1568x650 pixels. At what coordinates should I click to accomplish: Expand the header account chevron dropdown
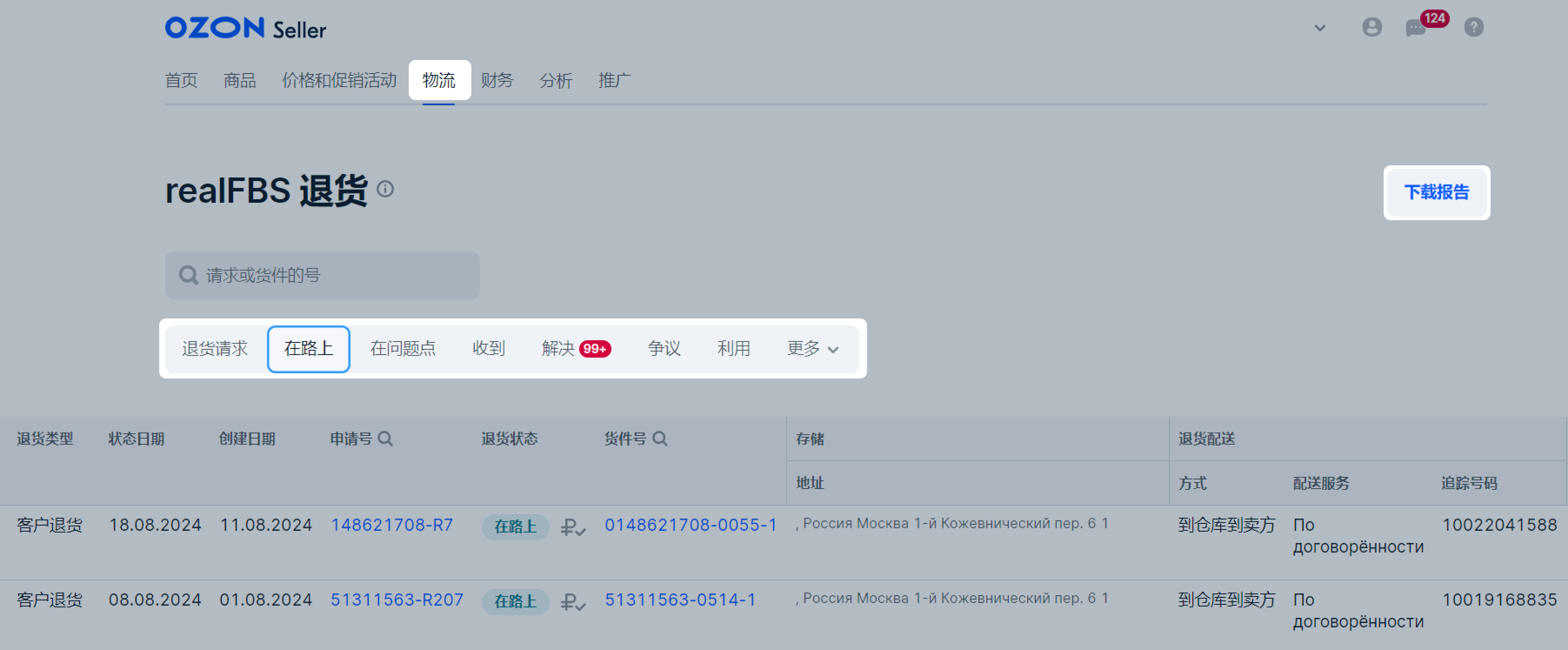click(x=1320, y=28)
